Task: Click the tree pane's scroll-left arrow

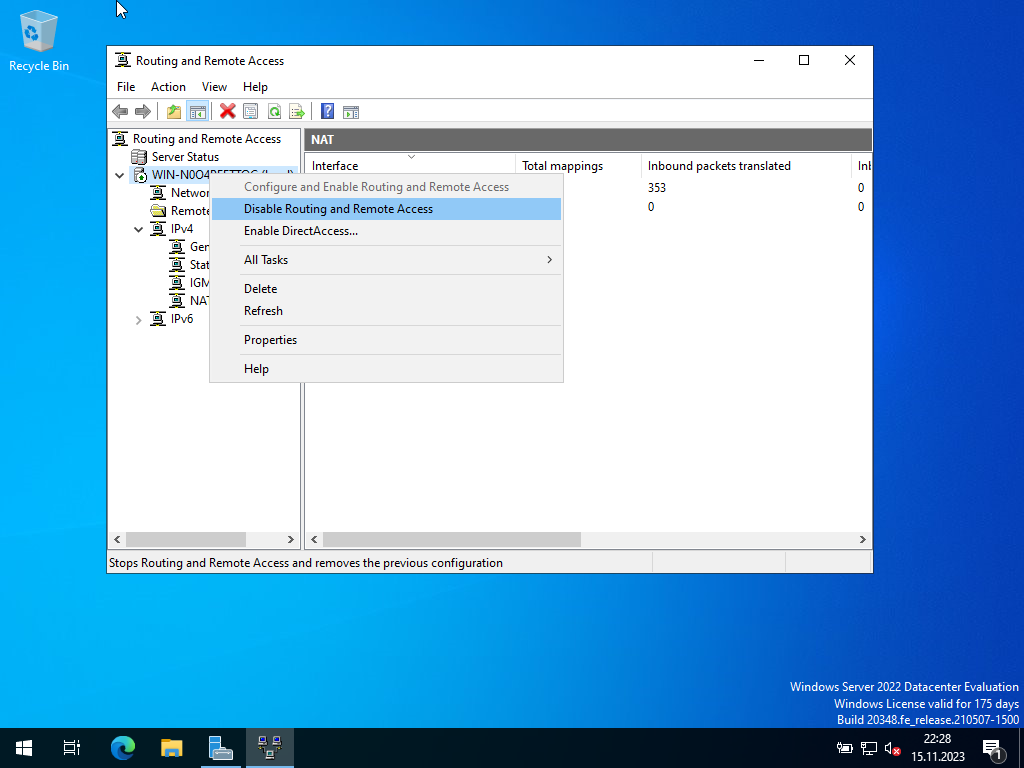Action: (118, 539)
